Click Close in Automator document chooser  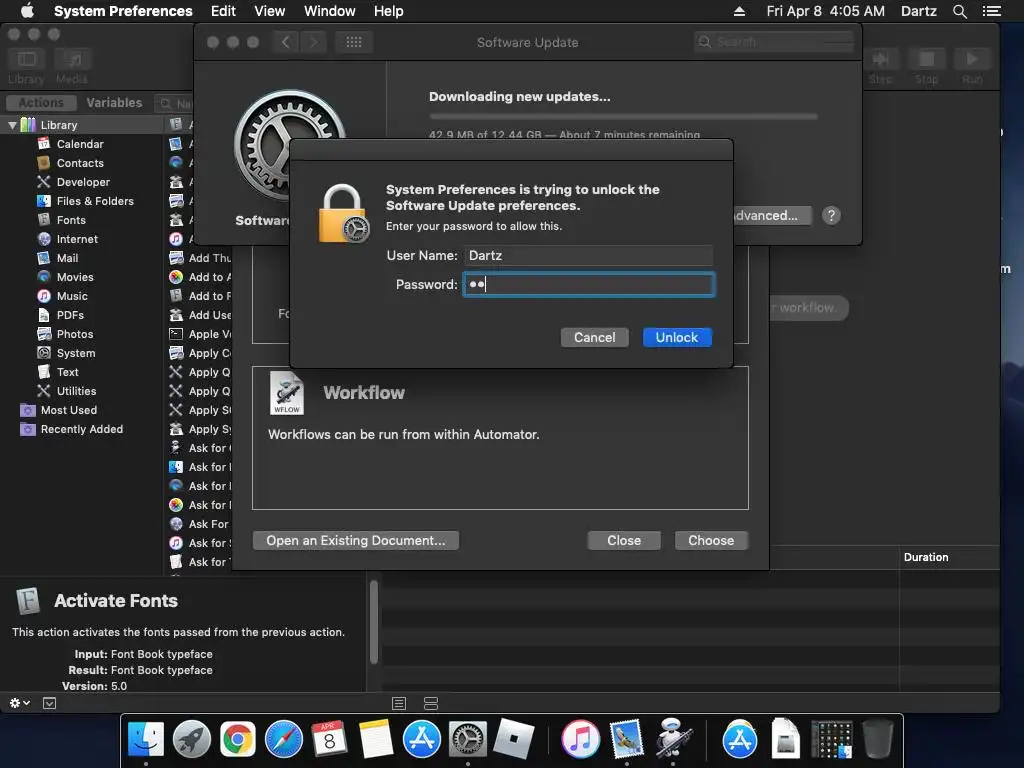coord(624,540)
